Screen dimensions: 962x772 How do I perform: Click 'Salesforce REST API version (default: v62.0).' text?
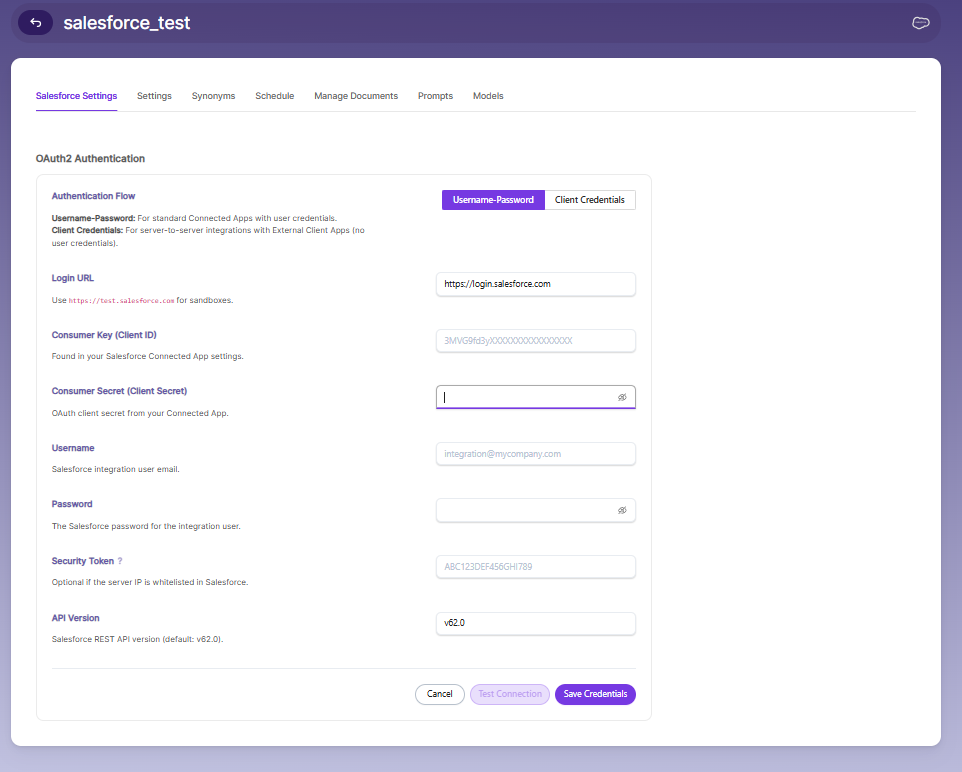pyautogui.click(x=137, y=639)
